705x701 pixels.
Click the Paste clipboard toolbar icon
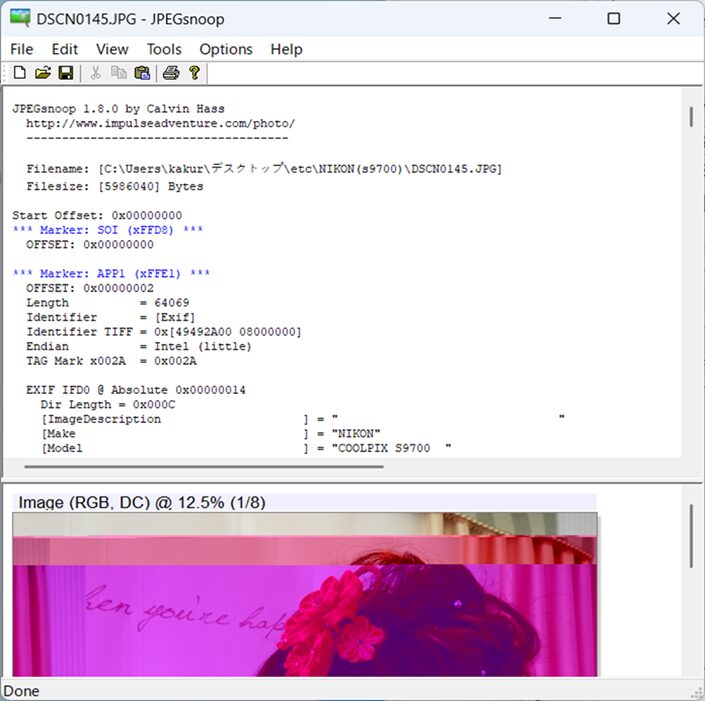pyautogui.click(x=142, y=73)
